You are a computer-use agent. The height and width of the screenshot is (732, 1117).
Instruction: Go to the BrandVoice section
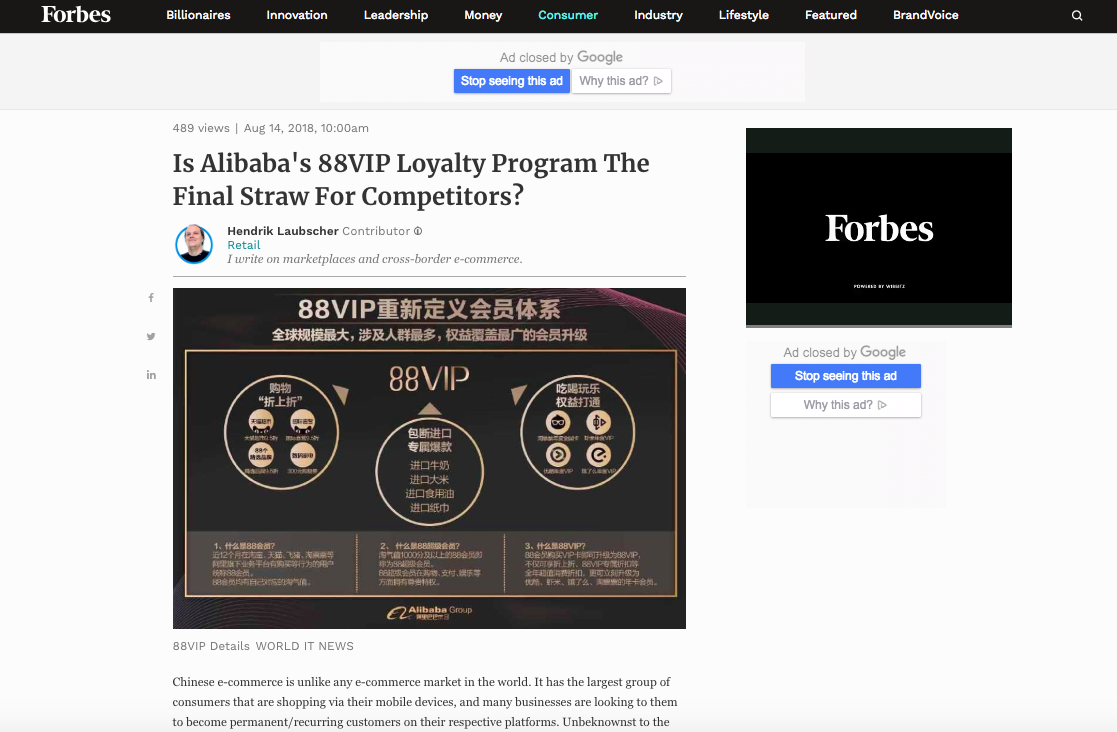[925, 15]
